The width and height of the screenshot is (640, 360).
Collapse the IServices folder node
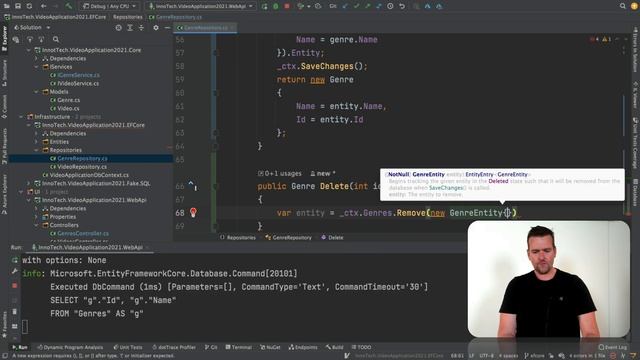click(x=36, y=67)
